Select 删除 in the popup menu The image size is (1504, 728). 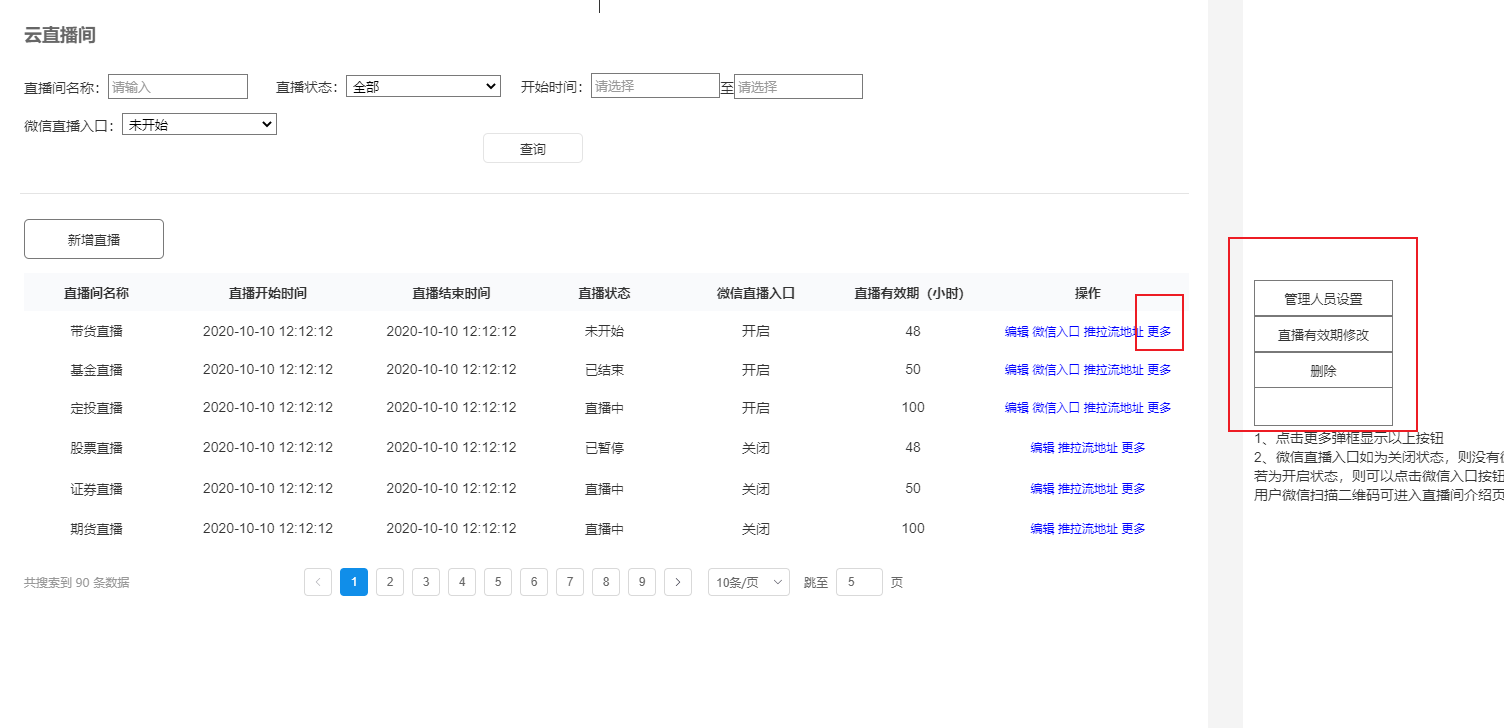1322,369
